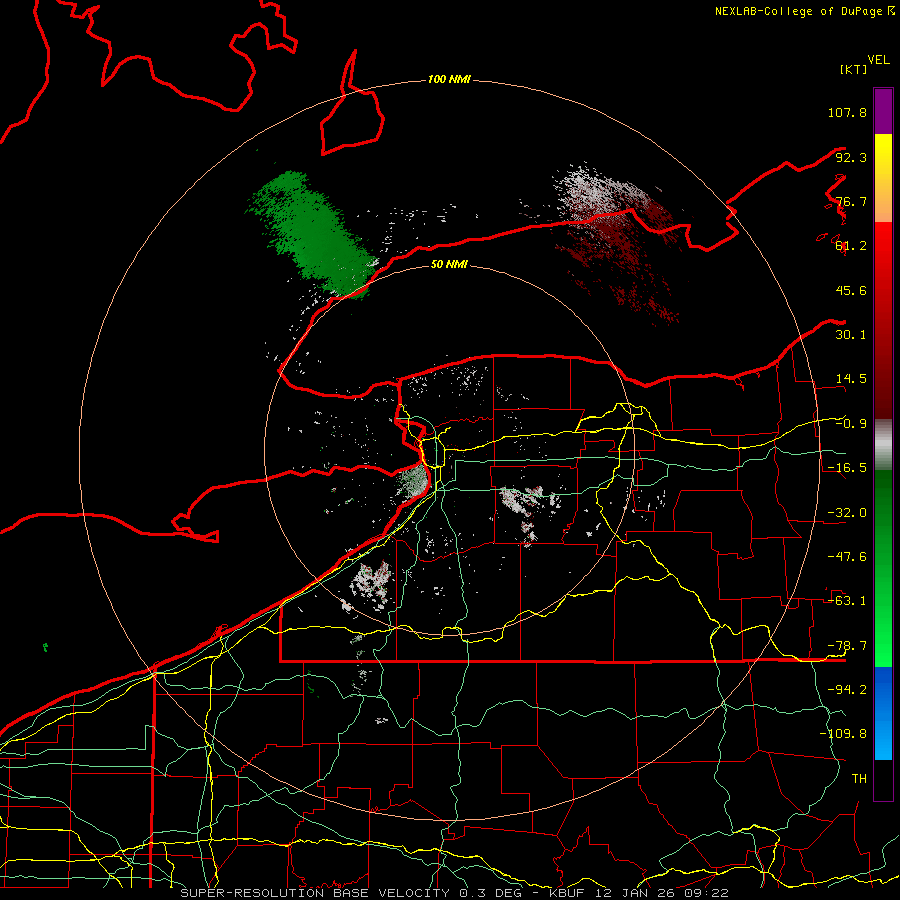The height and width of the screenshot is (900, 900).
Task: Click the -47.6 velocity scale value
Action: (x=847, y=557)
